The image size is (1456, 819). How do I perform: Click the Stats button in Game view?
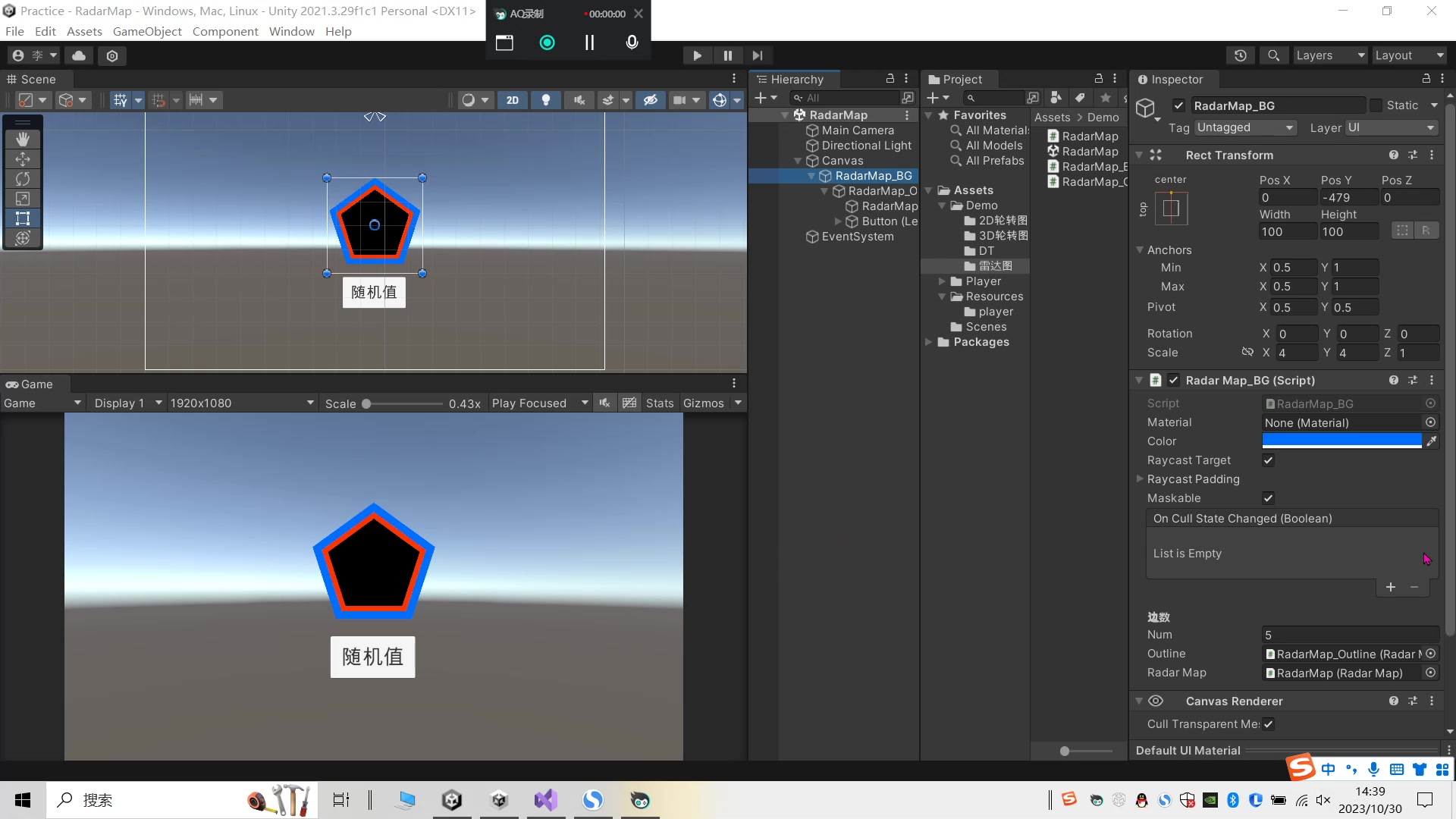pyautogui.click(x=659, y=403)
